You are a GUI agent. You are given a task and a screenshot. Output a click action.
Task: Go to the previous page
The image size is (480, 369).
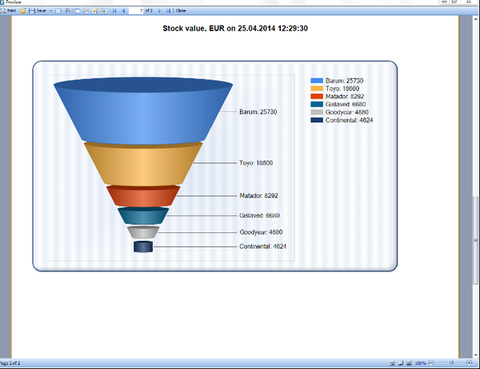[x=124, y=11]
